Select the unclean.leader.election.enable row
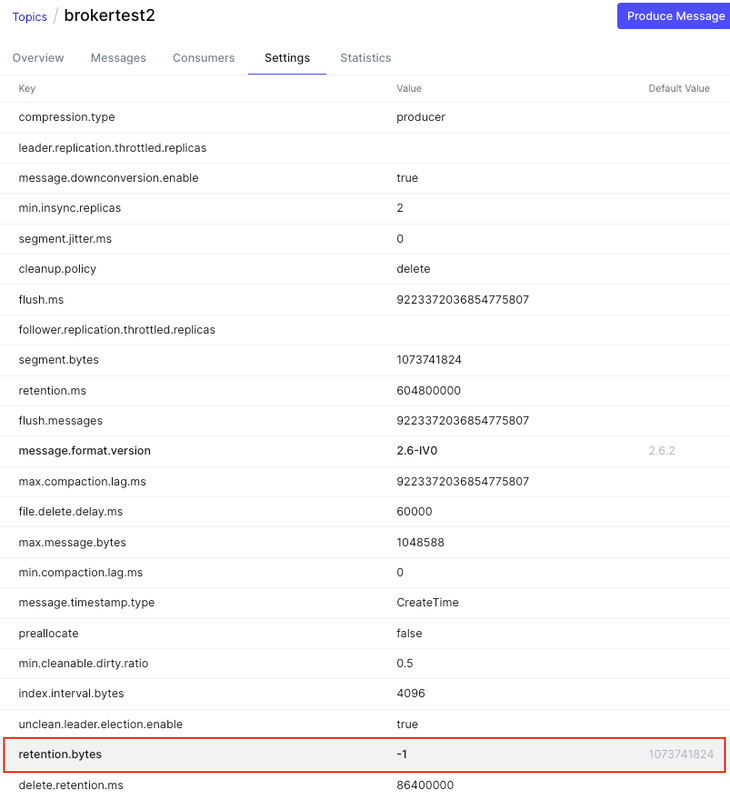 (x=365, y=724)
